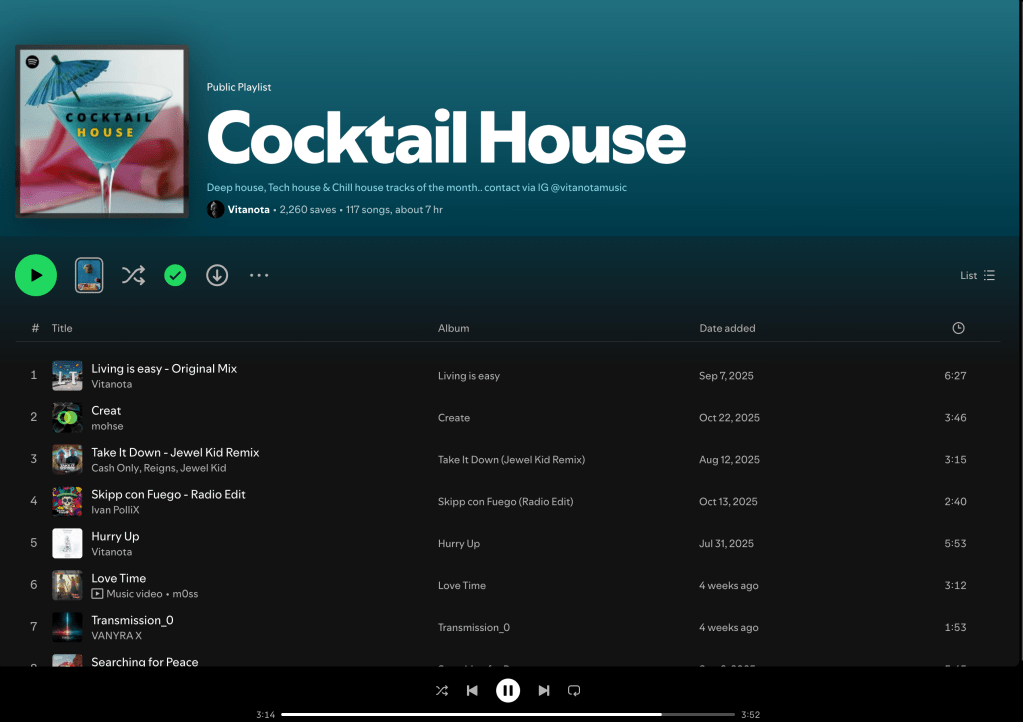Sort by the # column header
The image size is (1023, 722).
pos(35,328)
